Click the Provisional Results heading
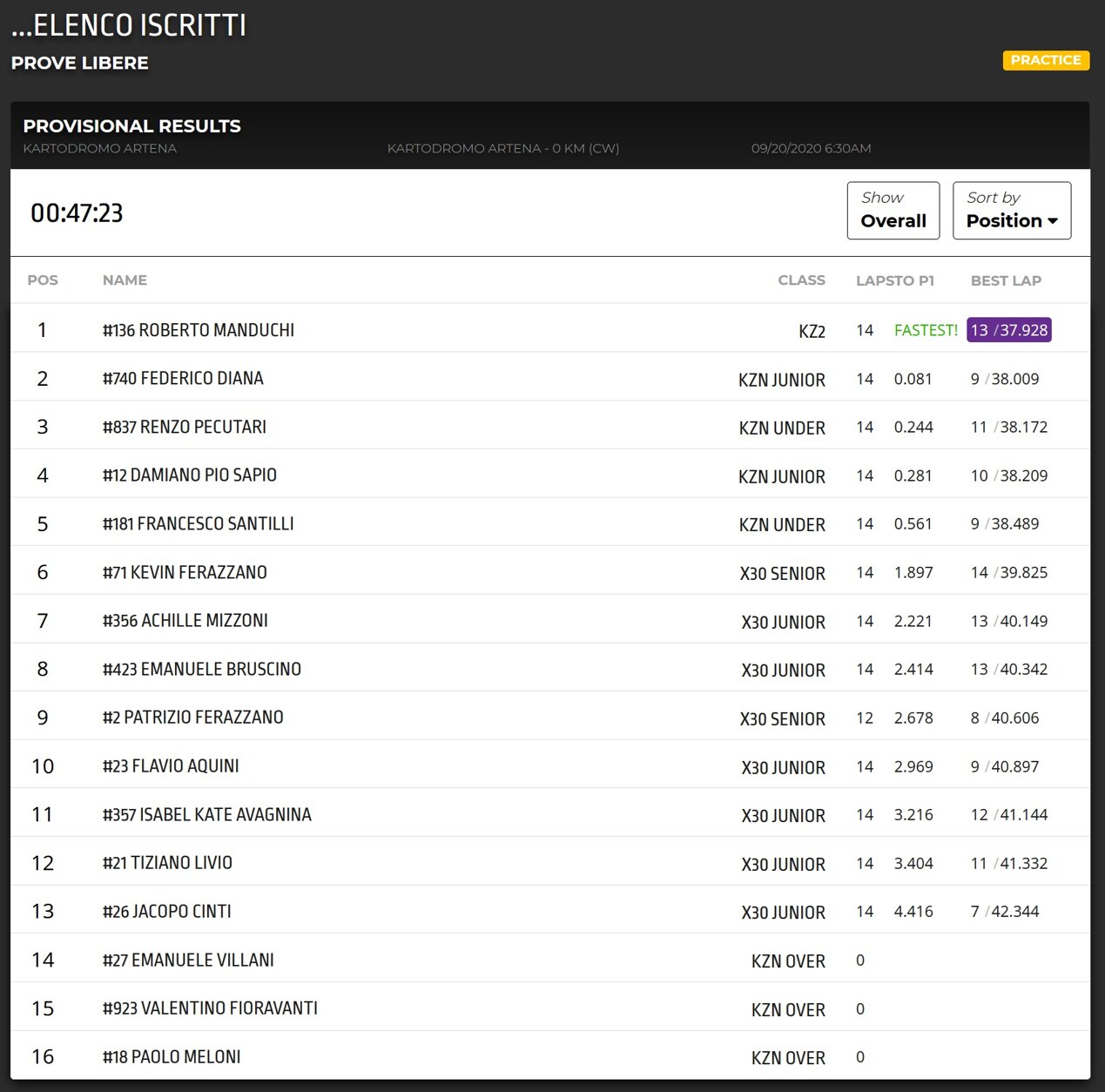This screenshot has width=1105, height=1092. pos(132,126)
